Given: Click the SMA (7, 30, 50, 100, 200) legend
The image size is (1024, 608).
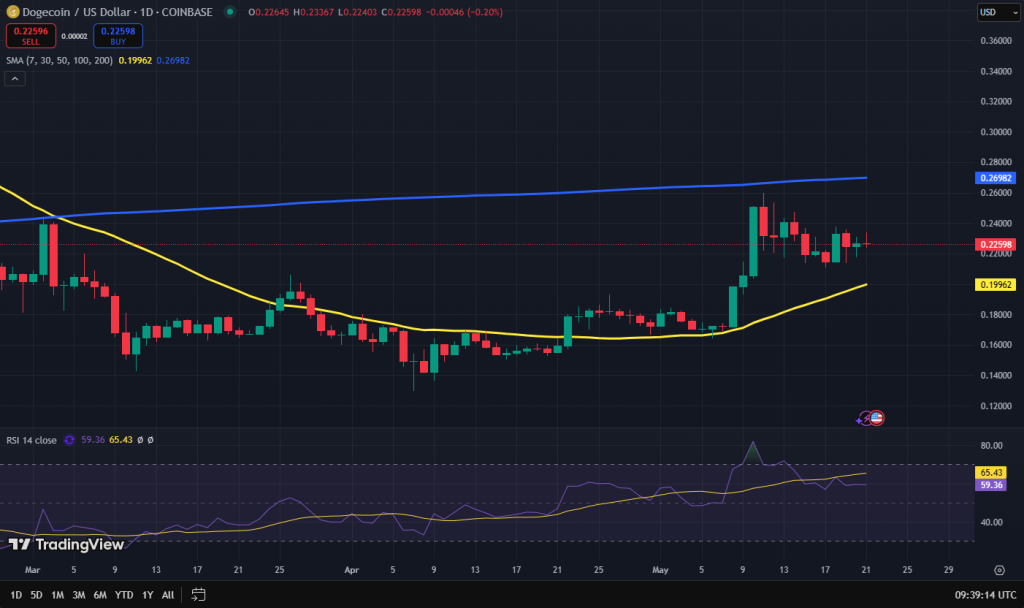Looking at the screenshot, I should 59,60.
